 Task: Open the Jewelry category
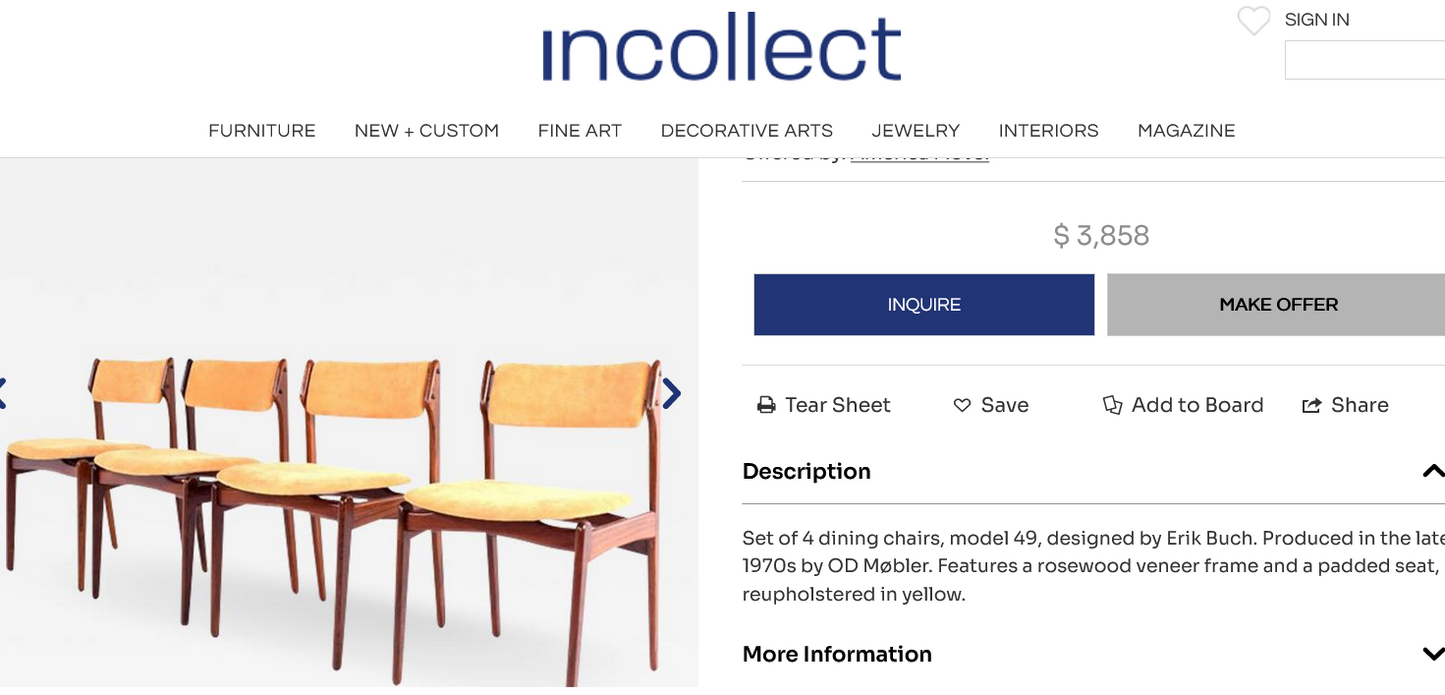915,131
